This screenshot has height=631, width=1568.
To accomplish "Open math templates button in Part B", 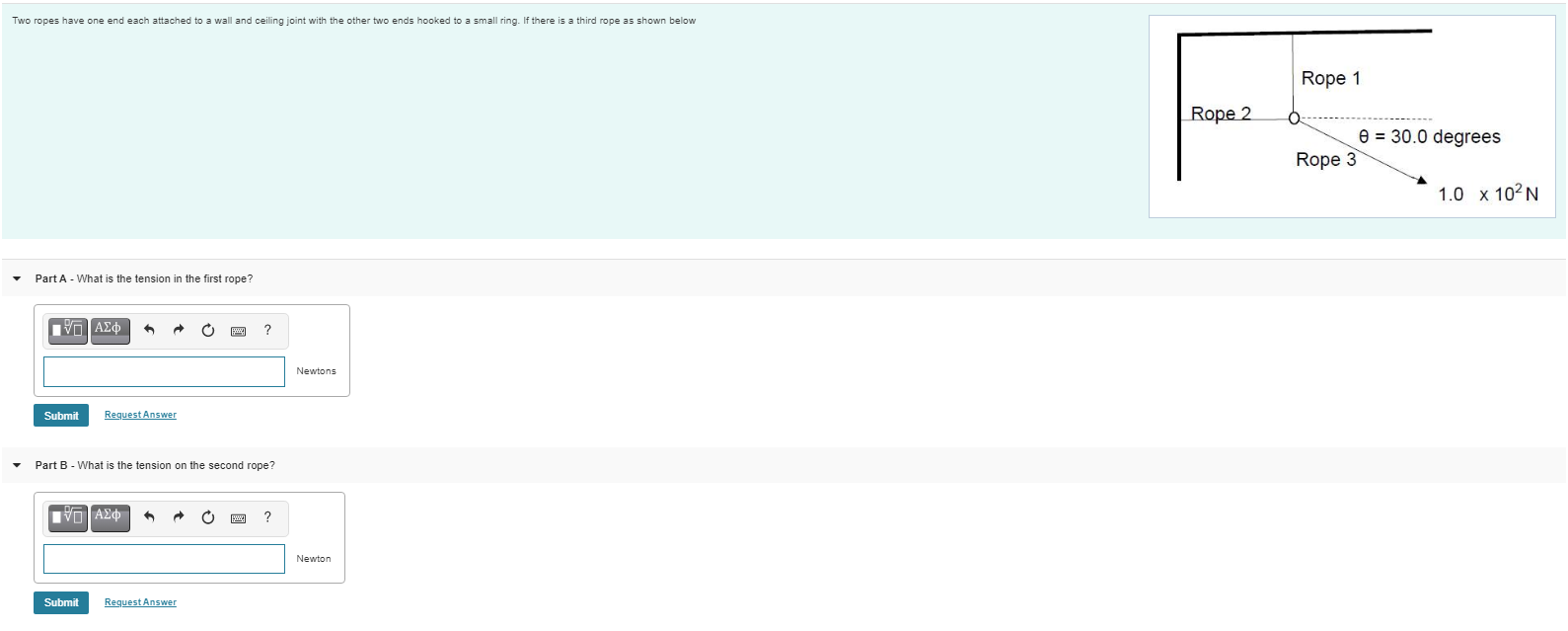I will coord(69,517).
